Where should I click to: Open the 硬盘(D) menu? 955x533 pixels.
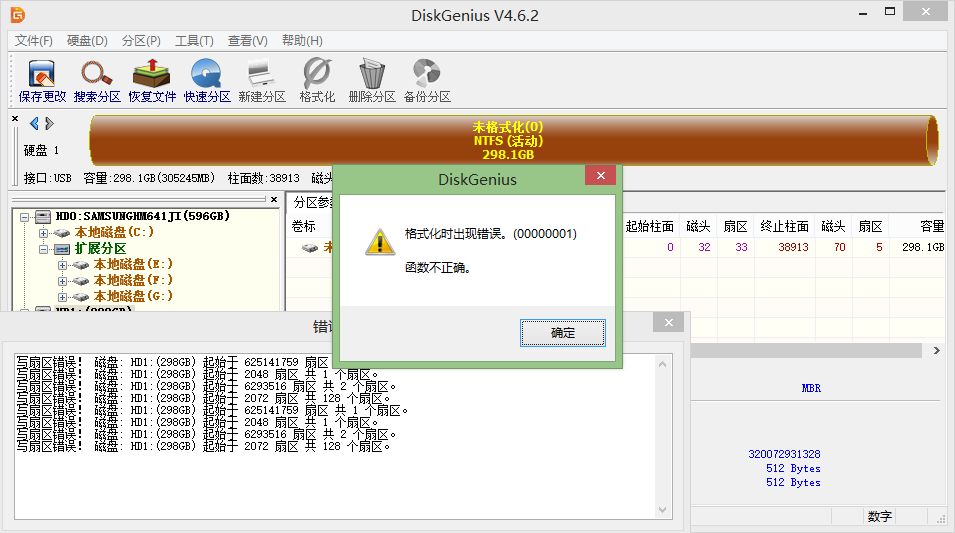point(87,41)
